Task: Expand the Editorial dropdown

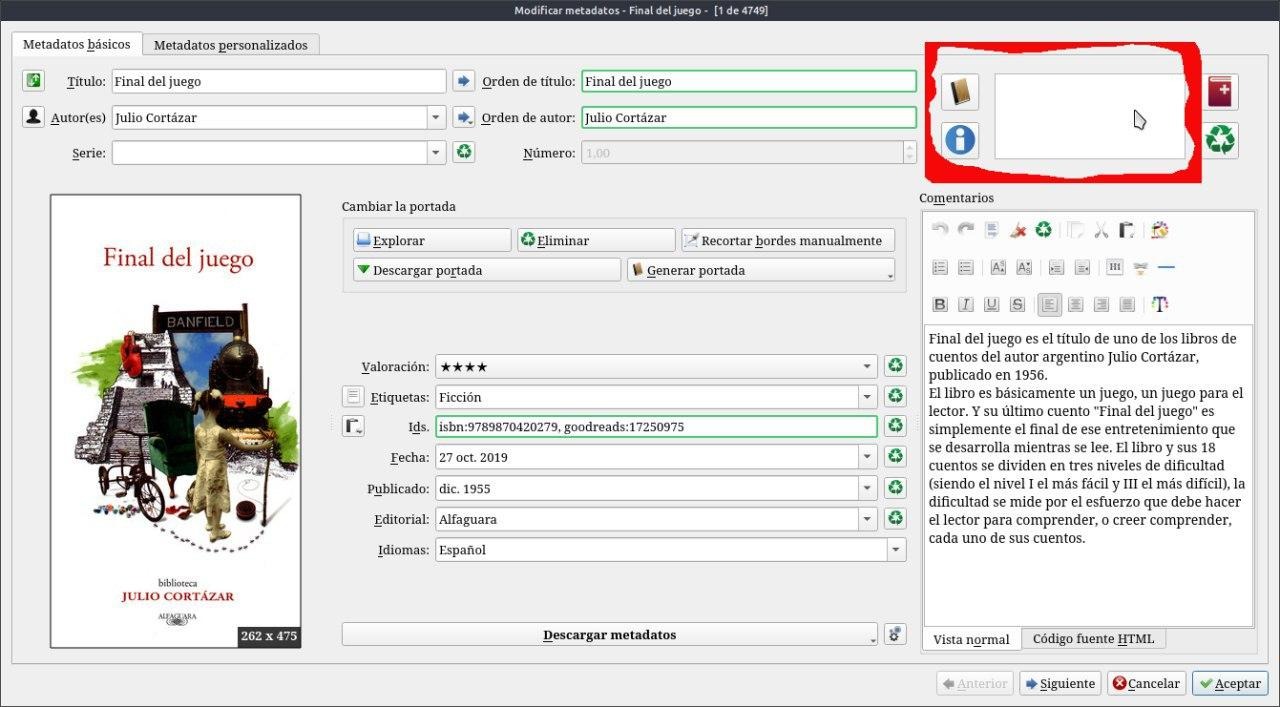Action: [x=867, y=519]
